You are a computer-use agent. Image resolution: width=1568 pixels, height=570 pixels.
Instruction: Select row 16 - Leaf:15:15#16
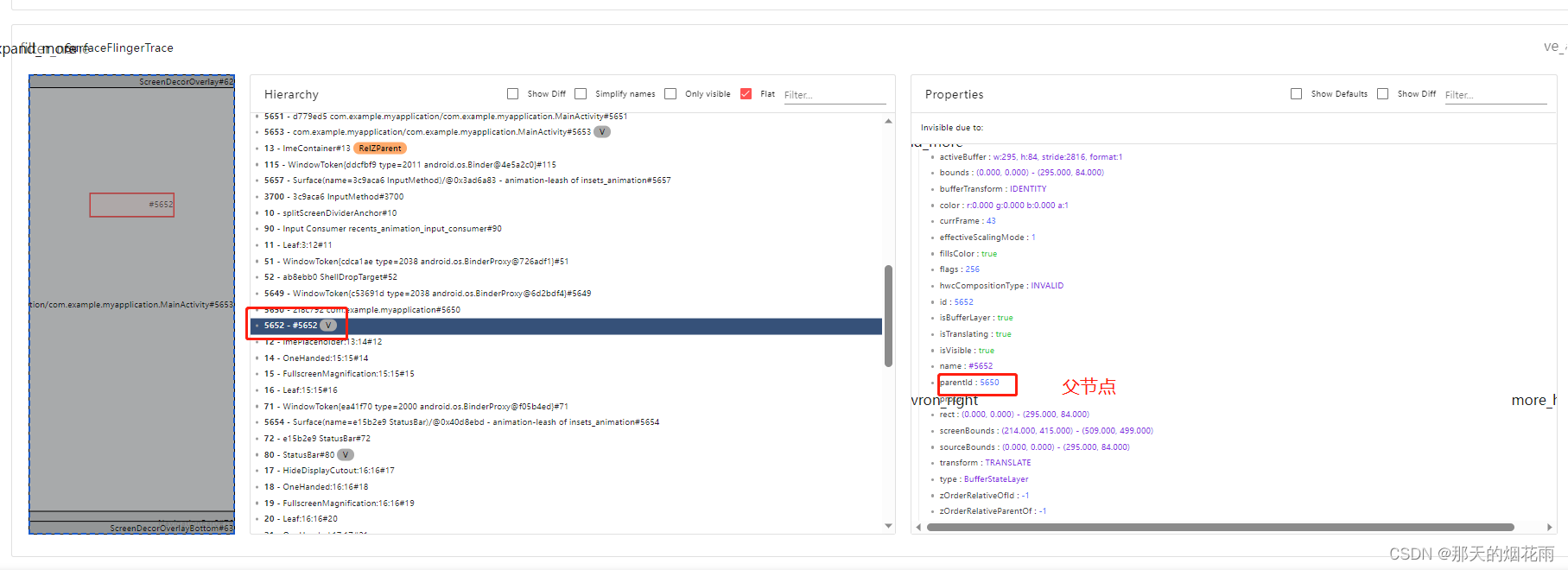click(301, 390)
